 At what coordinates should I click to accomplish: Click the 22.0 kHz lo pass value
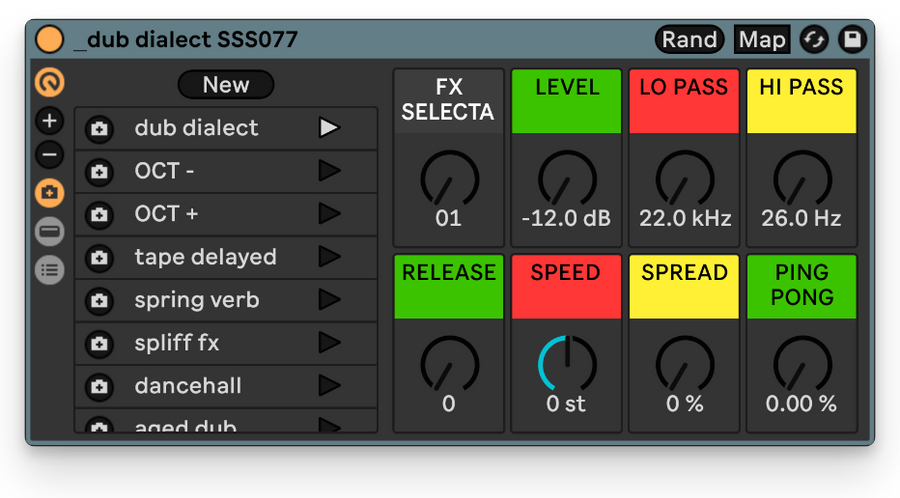click(x=685, y=219)
